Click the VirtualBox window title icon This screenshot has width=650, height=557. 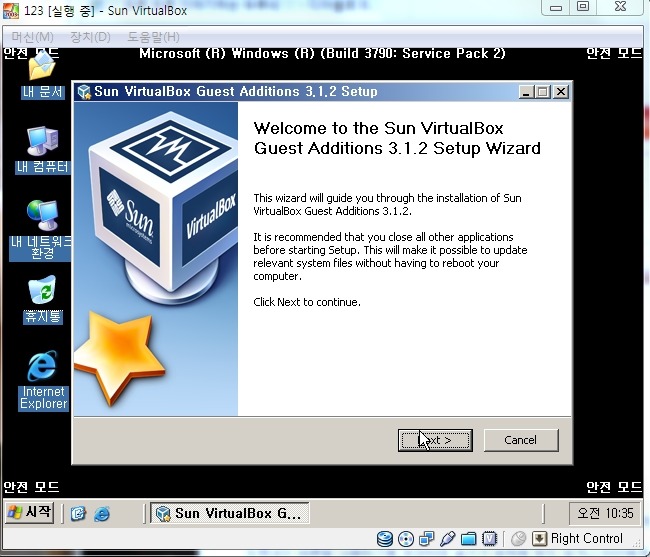pos(11,11)
